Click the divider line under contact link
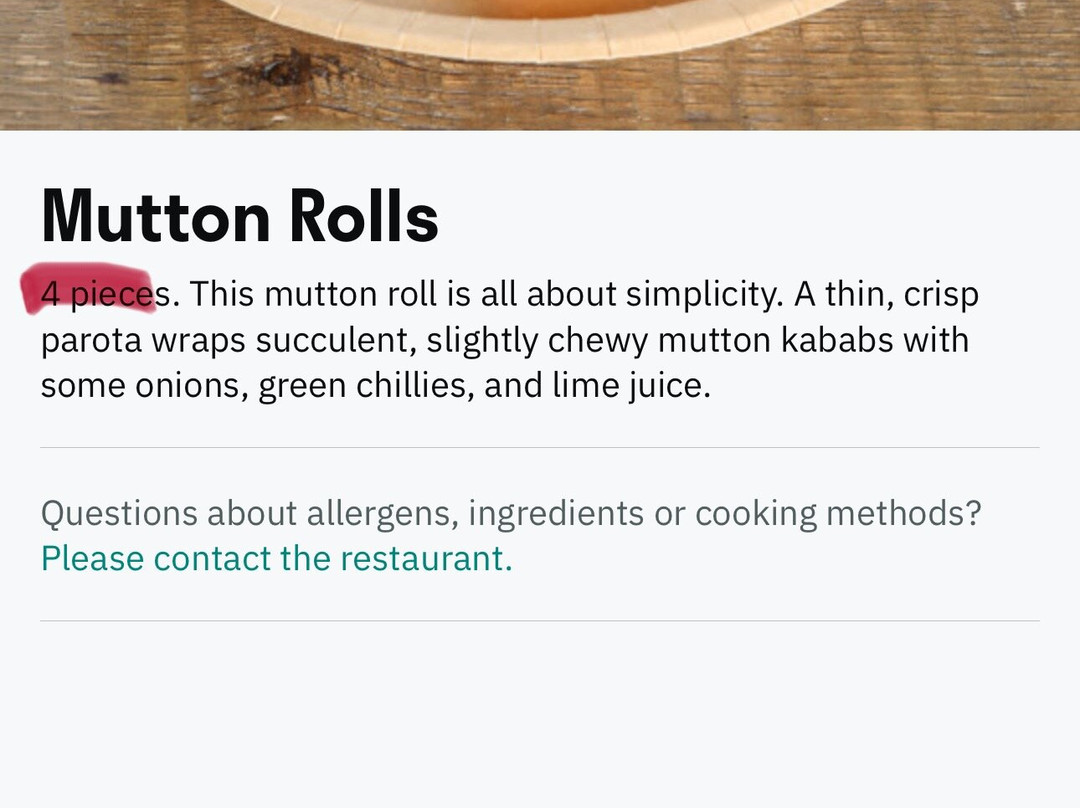Viewport: 1080px width, 808px height. point(540,621)
